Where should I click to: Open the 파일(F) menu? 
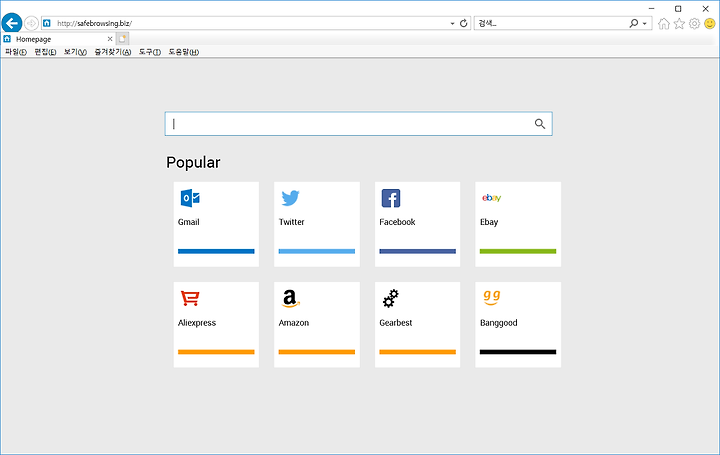(x=16, y=52)
